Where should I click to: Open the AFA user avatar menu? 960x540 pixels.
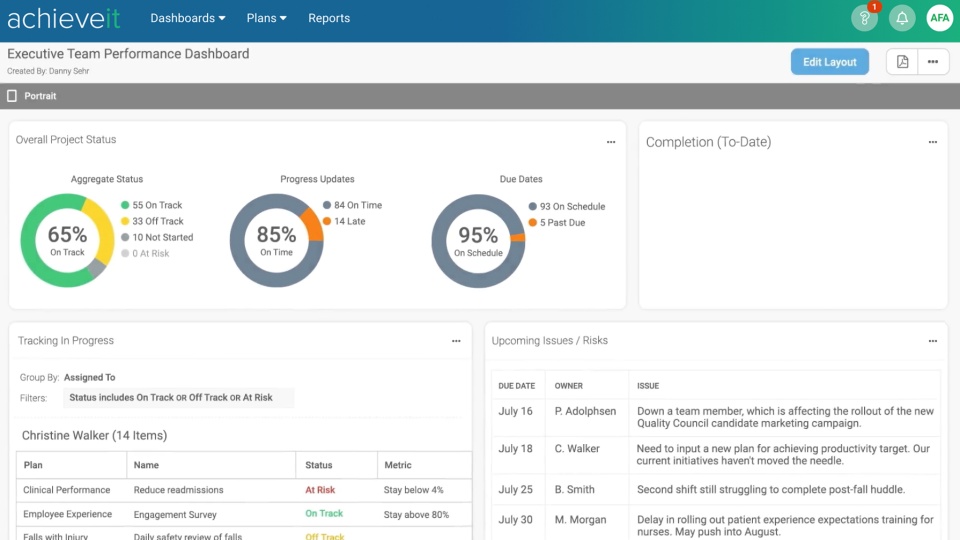939,18
